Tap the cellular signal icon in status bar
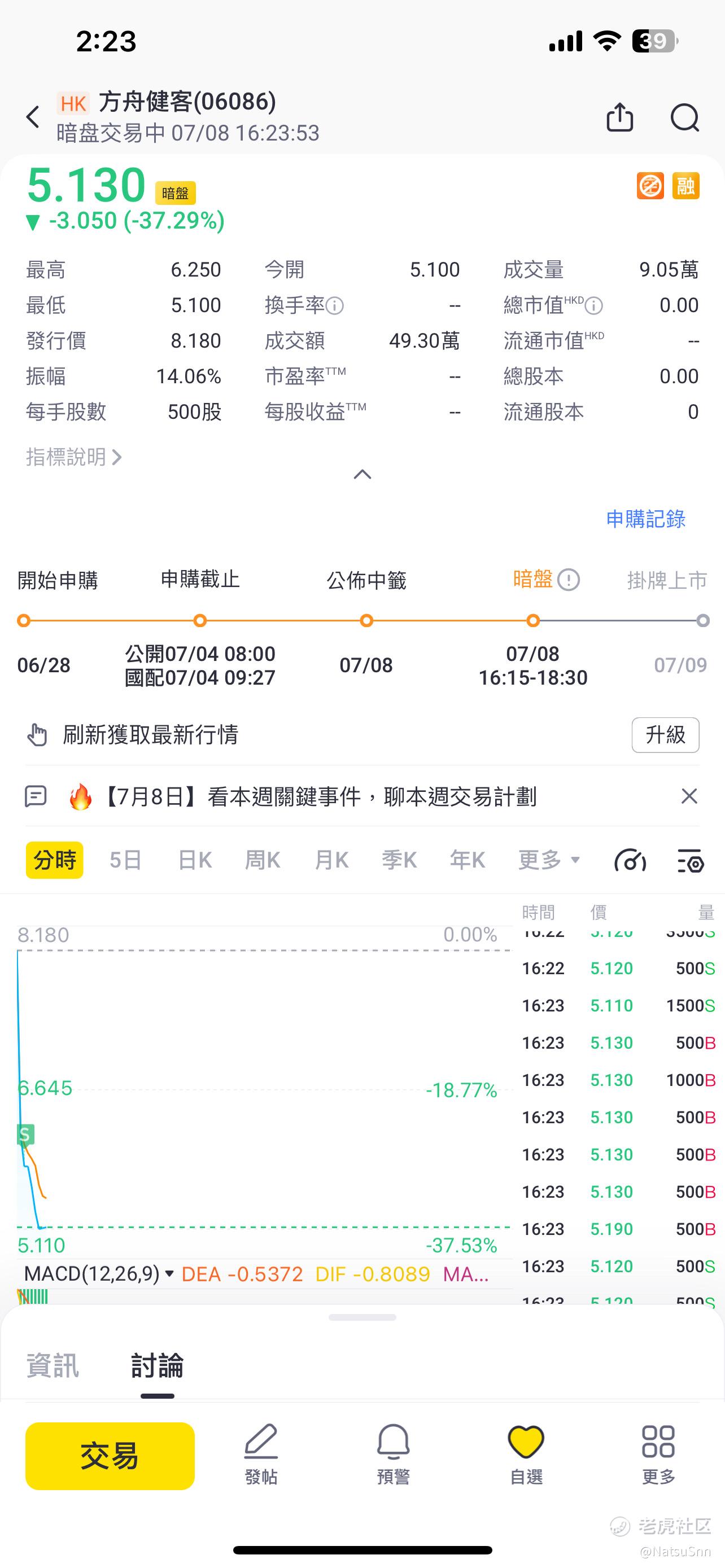The image size is (725, 1568). [566, 41]
